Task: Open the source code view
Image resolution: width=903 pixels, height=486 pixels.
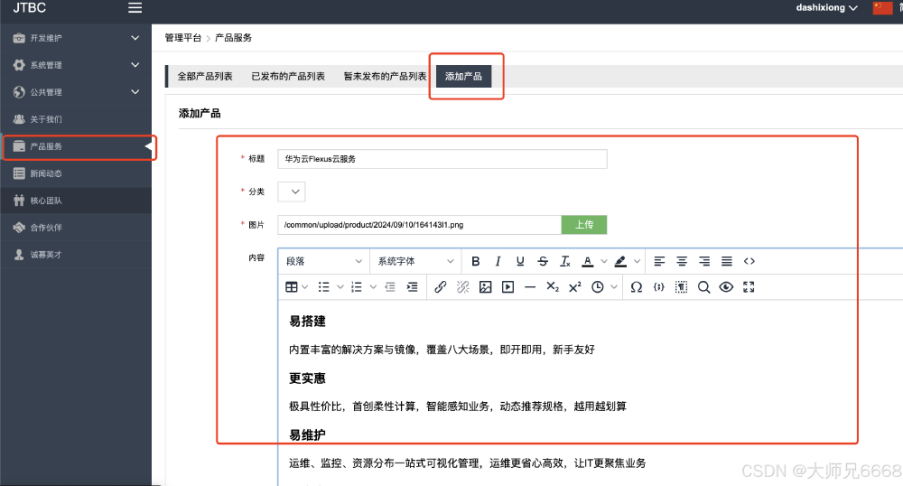Action: coord(749,261)
